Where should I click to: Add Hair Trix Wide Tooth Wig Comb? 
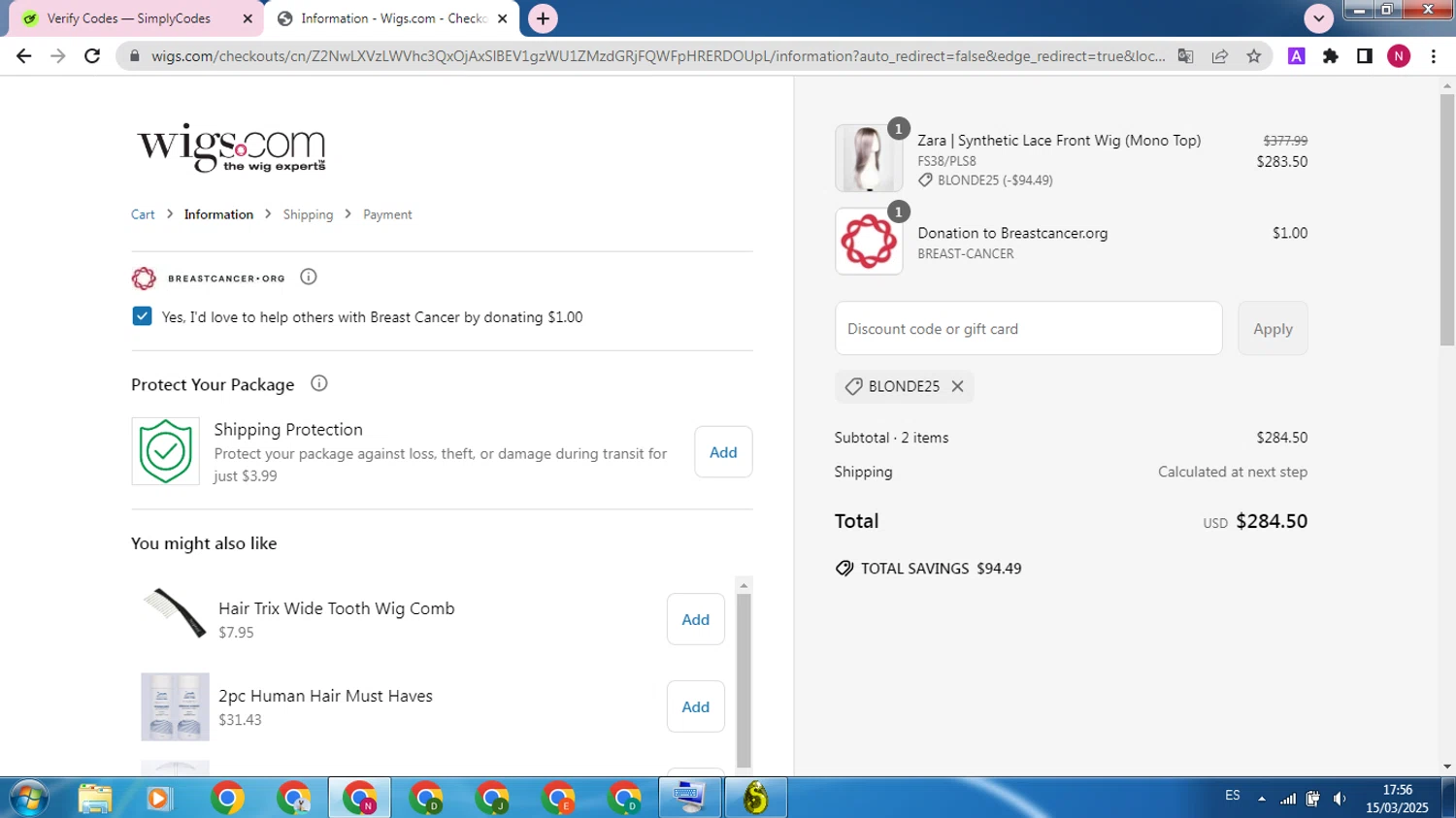(695, 619)
